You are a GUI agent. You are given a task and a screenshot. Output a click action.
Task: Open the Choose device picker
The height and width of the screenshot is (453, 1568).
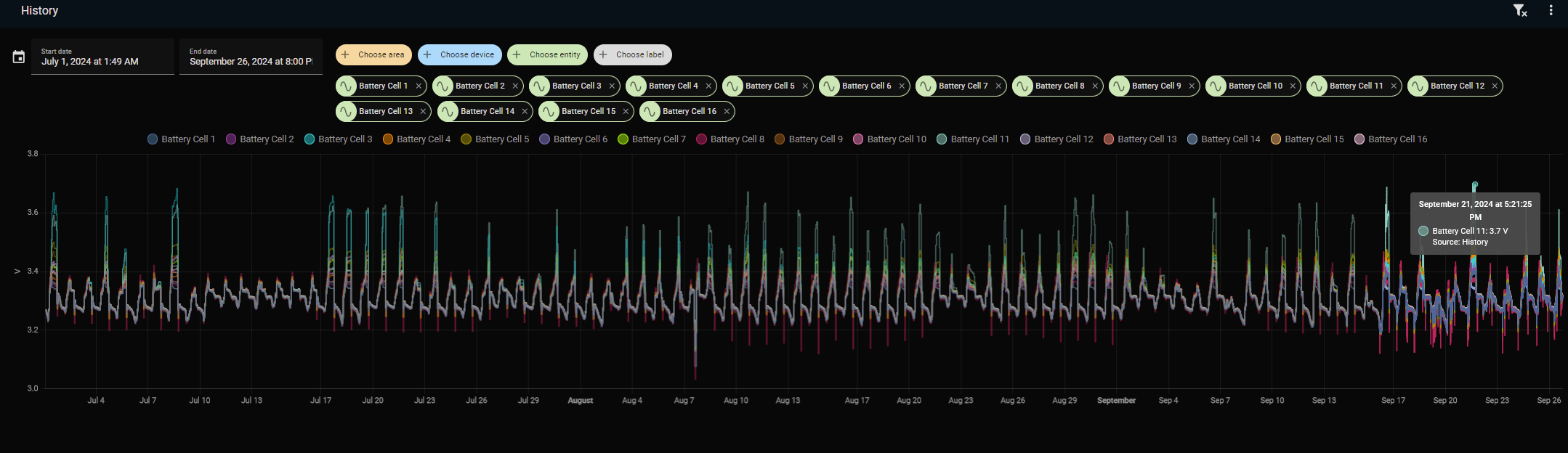point(459,54)
